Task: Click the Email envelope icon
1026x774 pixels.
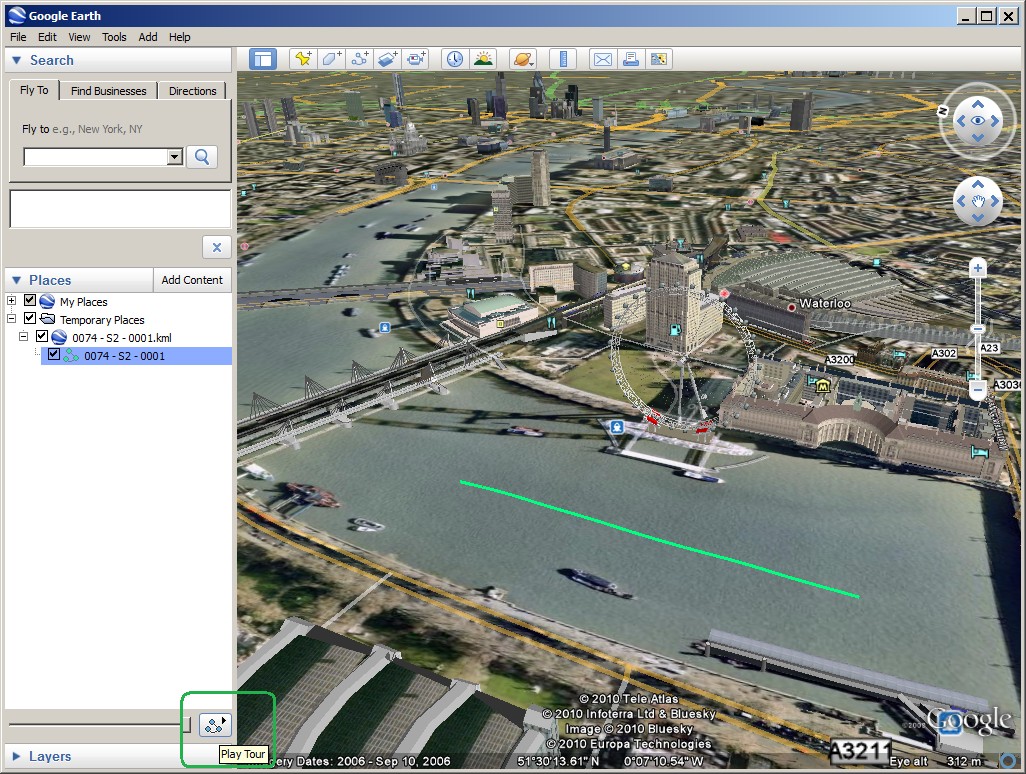Action: [602, 59]
